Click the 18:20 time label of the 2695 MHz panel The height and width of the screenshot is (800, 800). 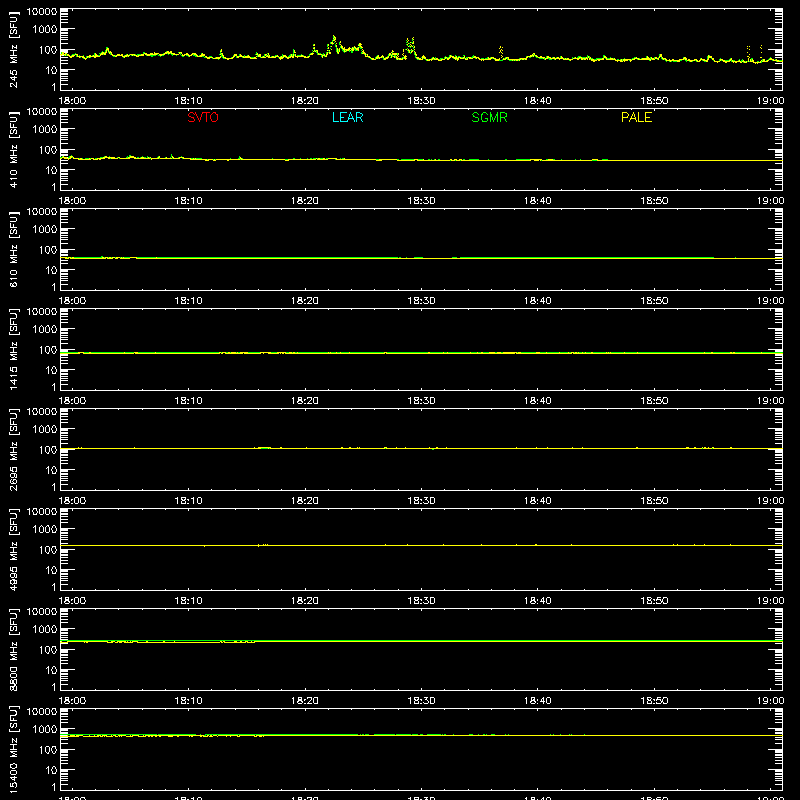[x=305, y=501]
